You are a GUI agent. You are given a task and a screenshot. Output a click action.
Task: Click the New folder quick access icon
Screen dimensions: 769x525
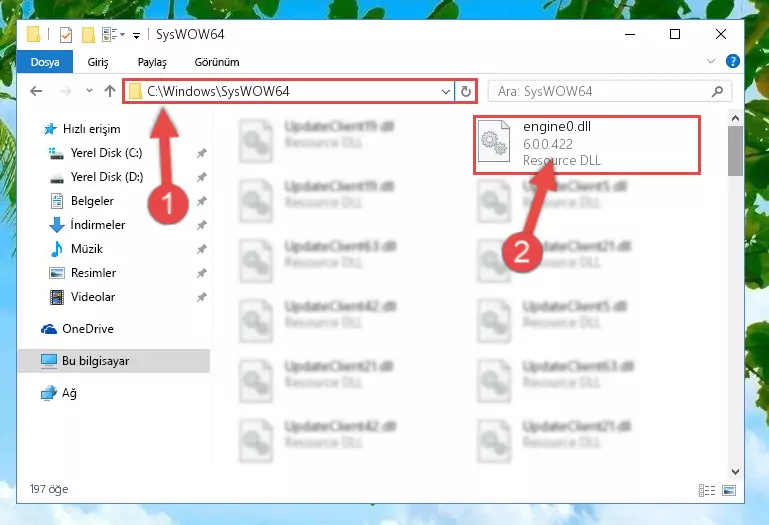(x=88, y=34)
